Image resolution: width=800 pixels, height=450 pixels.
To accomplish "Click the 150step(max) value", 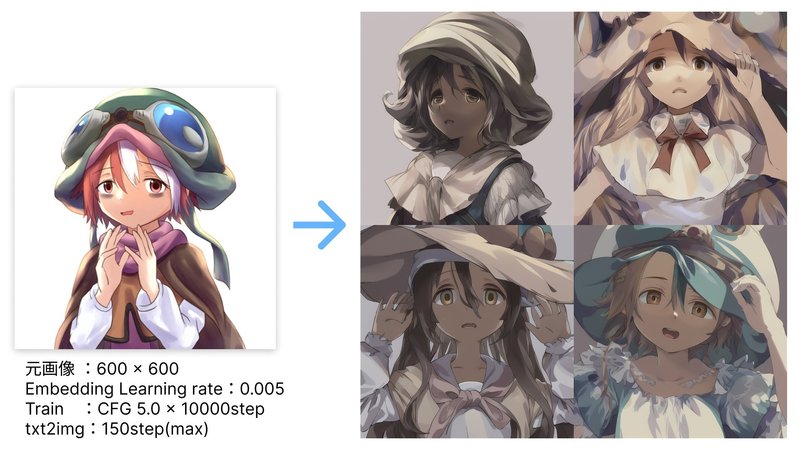I will click(155, 429).
